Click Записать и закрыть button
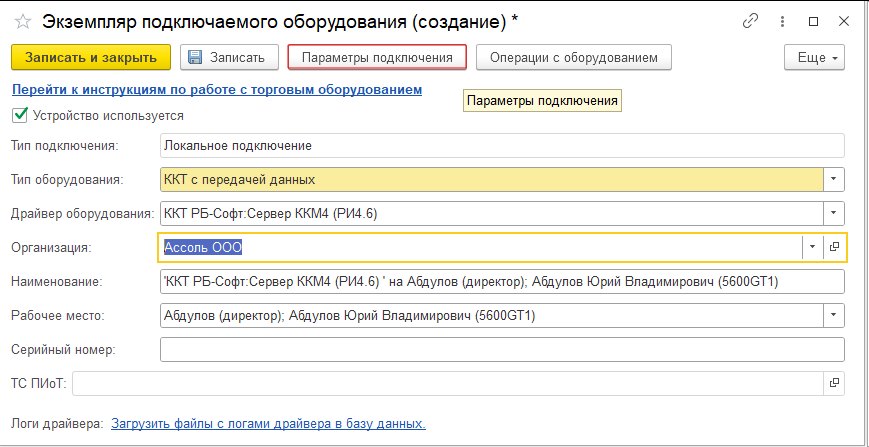This screenshot has width=869, height=447. coord(91,57)
